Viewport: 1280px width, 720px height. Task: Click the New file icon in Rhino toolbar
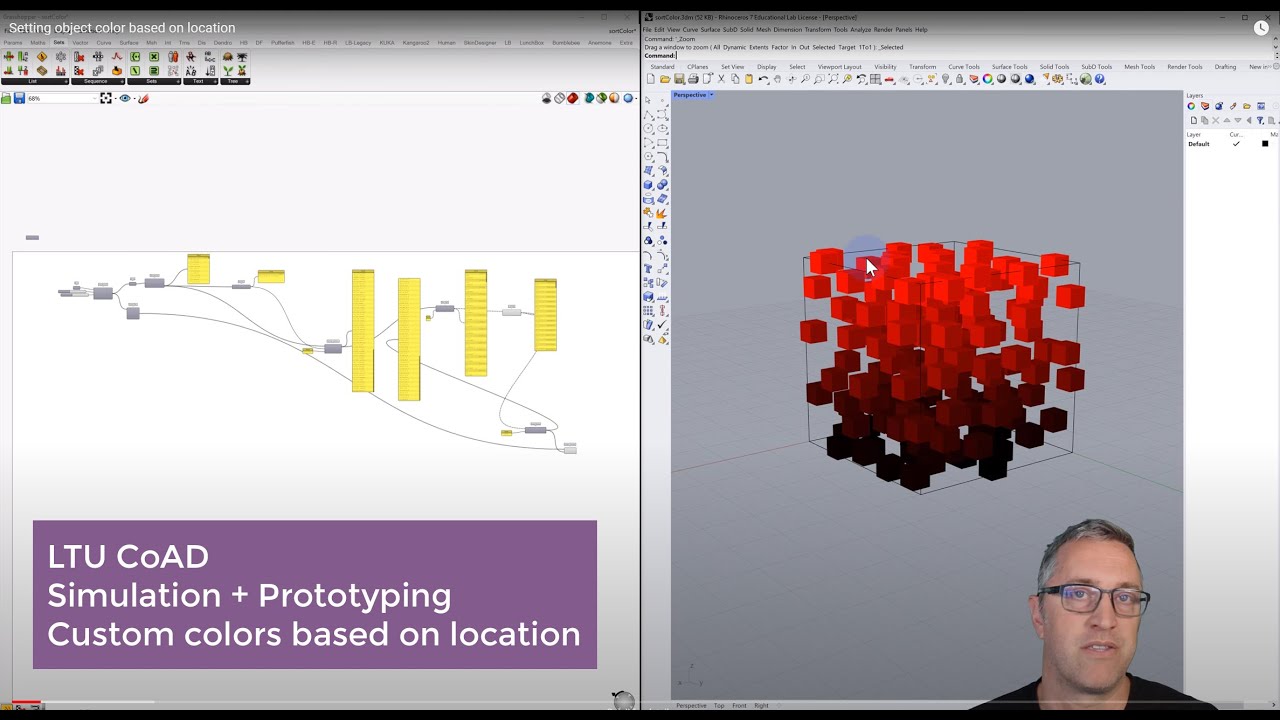pyautogui.click(x=650, y=79)
